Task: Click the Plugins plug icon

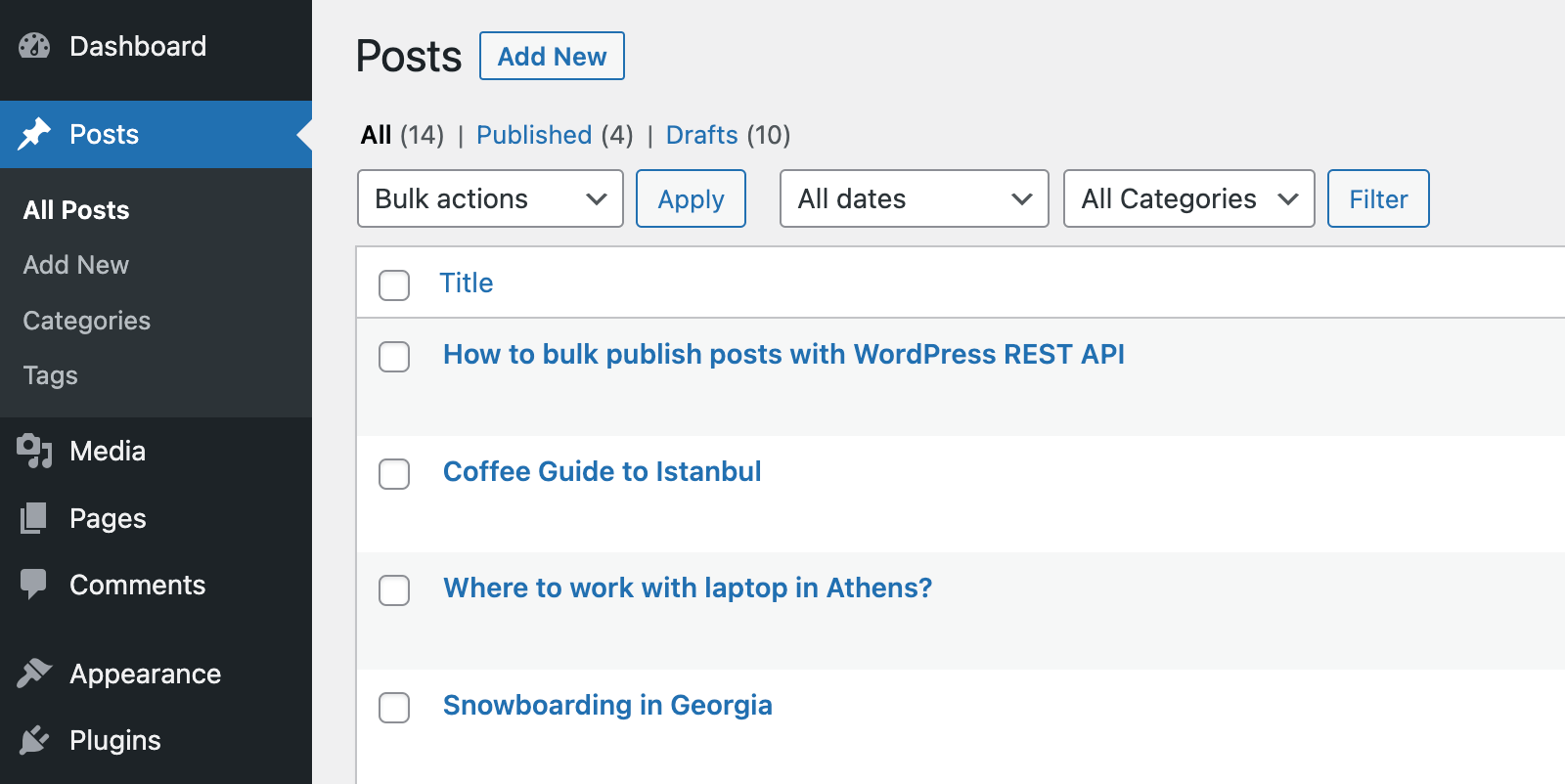Action: [x=34, y=740]
